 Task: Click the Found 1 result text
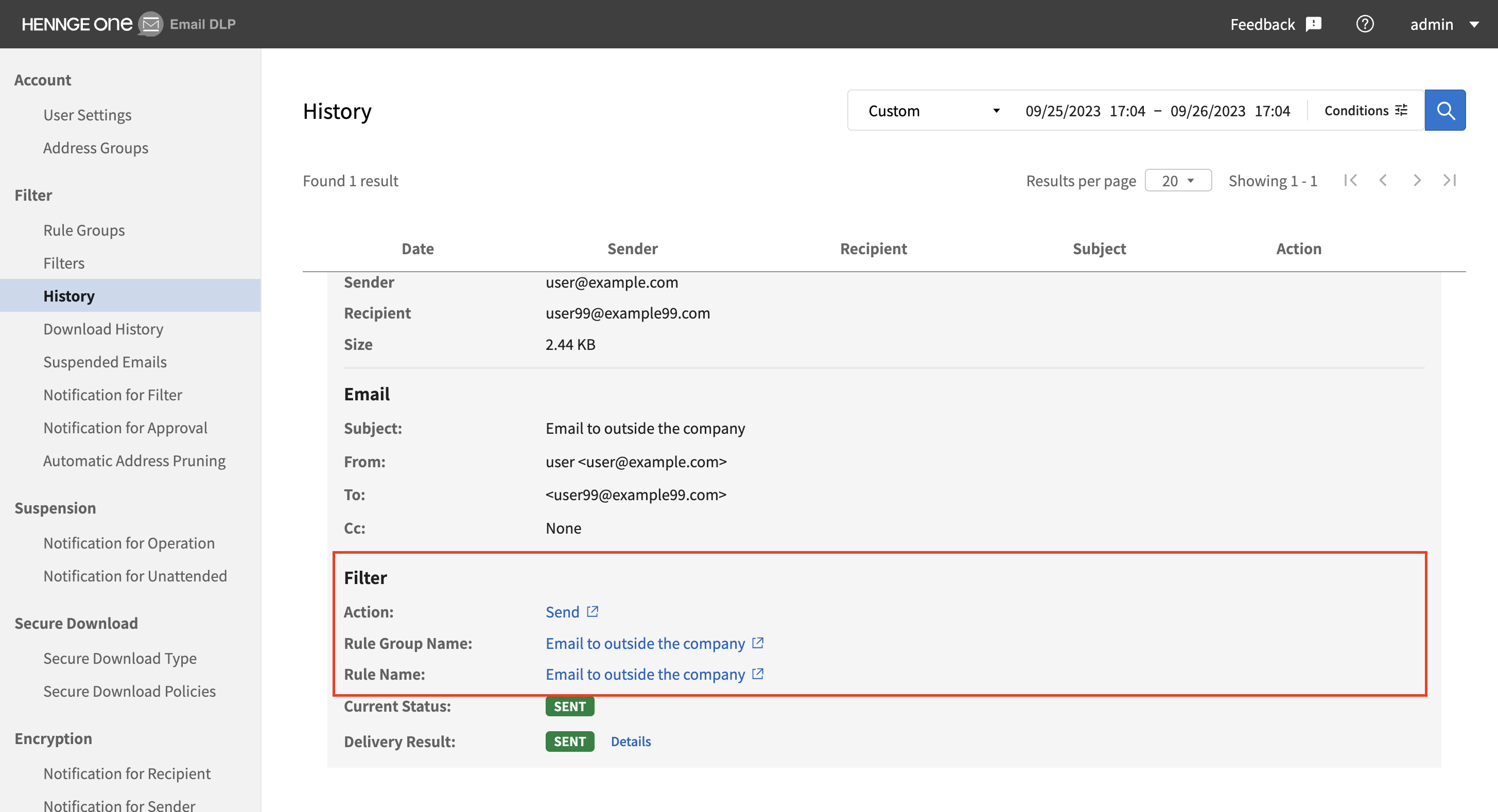tap(351, 181)
